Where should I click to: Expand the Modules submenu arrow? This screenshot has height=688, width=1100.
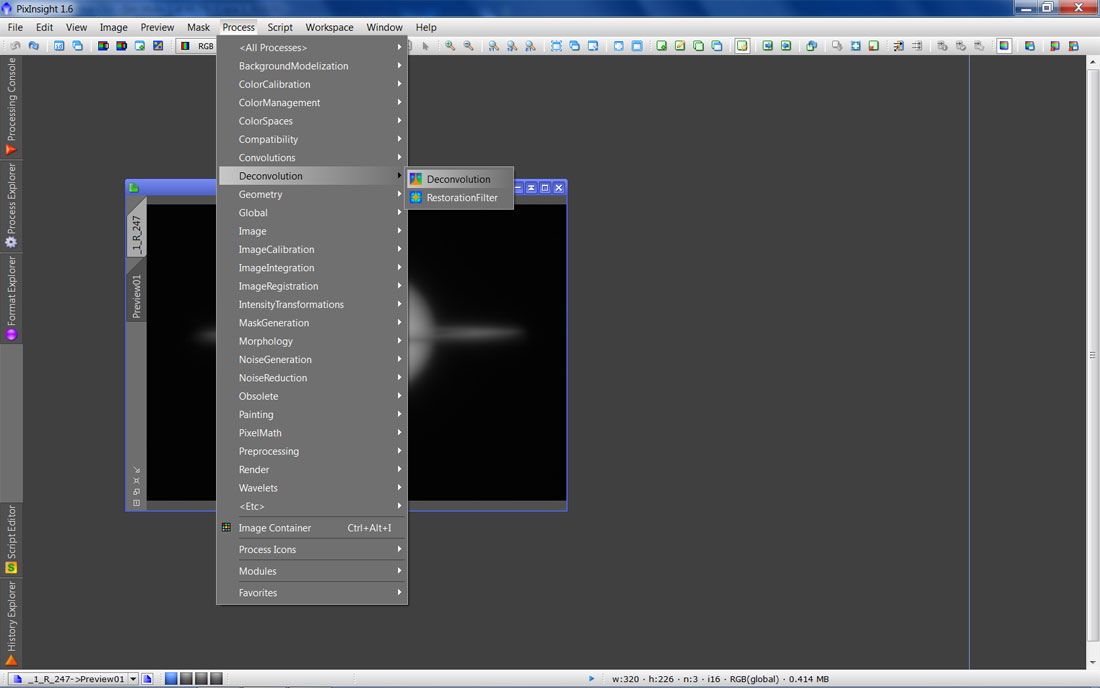pyautogui.click(x=399, y=571)
